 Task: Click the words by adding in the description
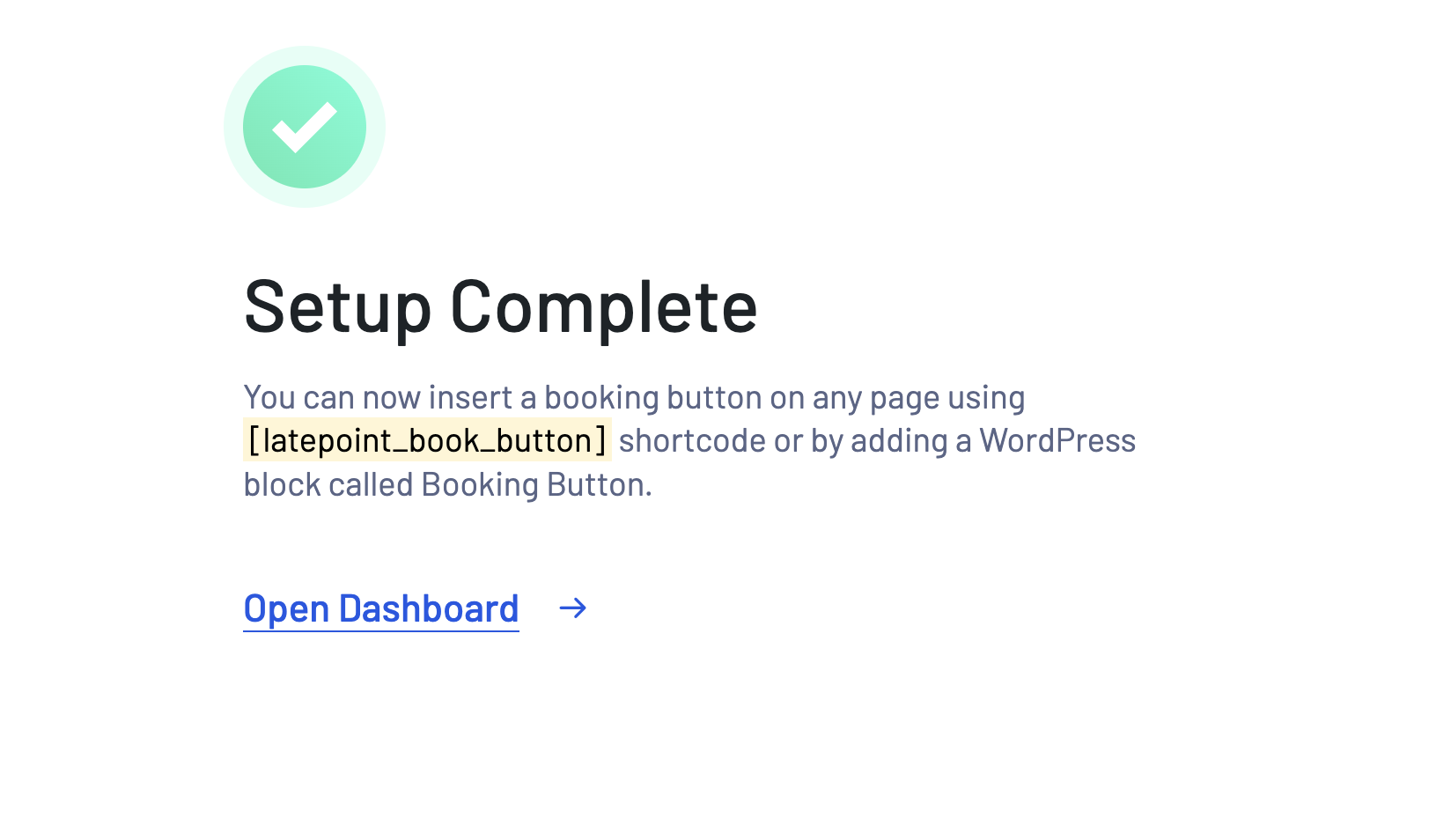(x=880, y=440)
